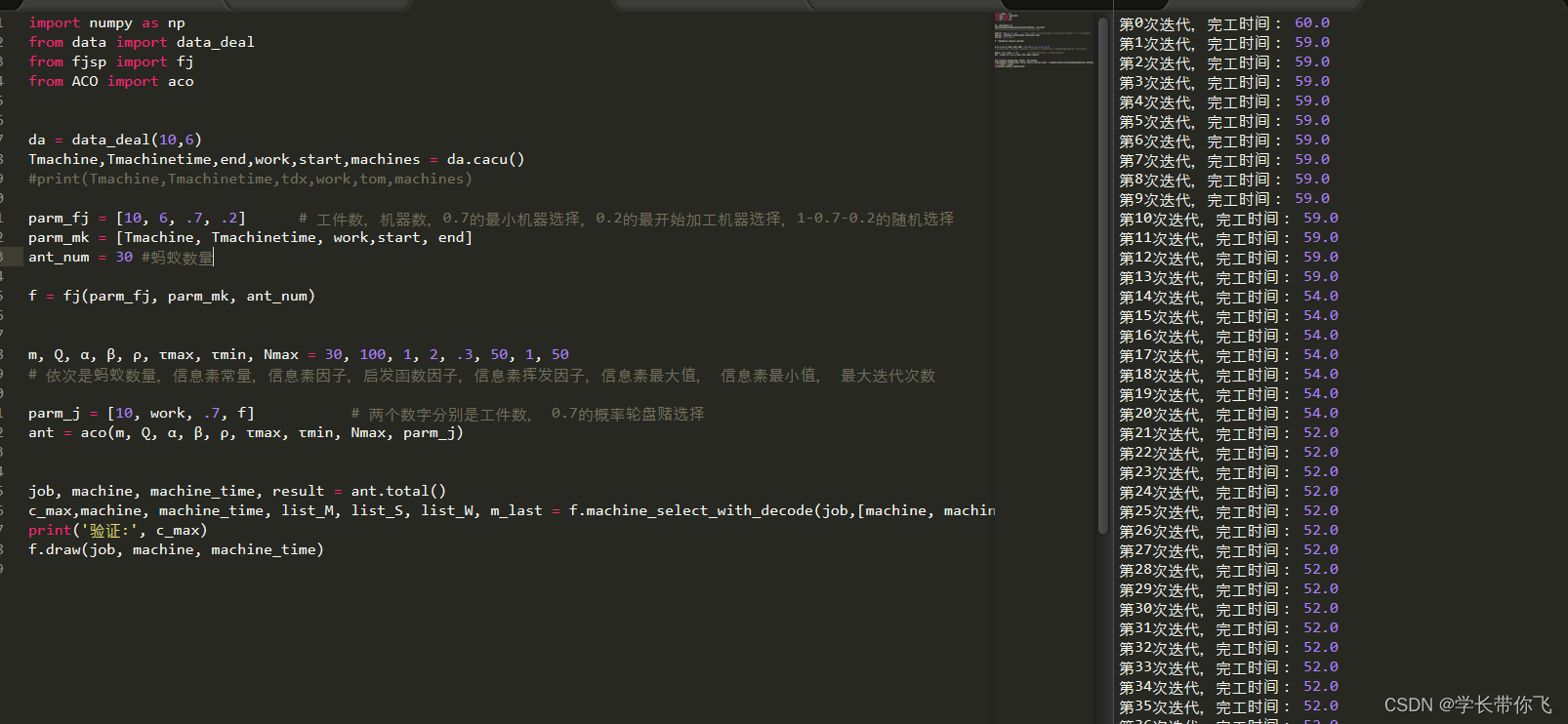Click output row '第22次迭代'
Viewport: 1568px width, 724px height.
[1228, 452]
